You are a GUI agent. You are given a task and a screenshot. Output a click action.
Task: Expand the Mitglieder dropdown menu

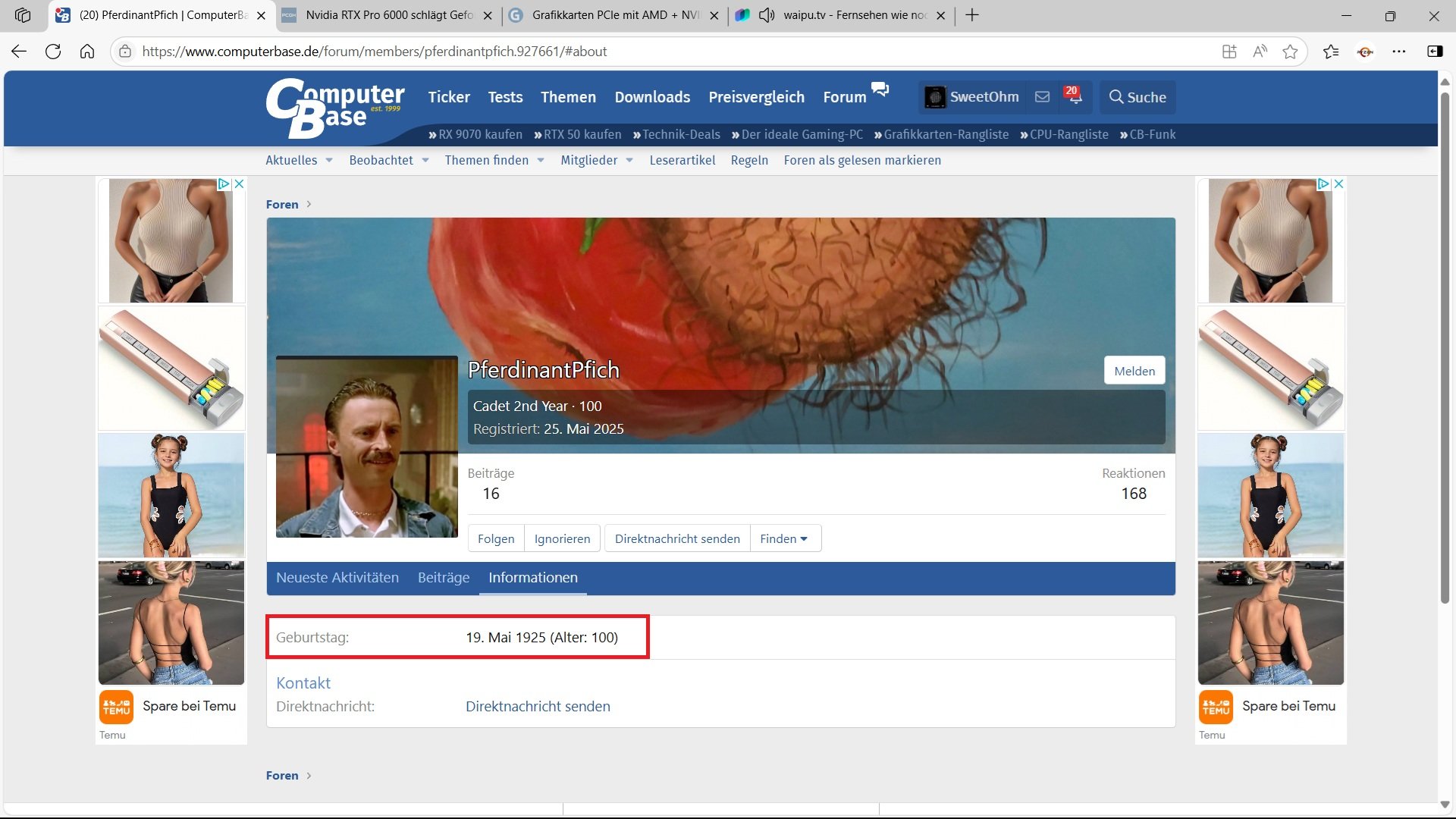(629, 161)
